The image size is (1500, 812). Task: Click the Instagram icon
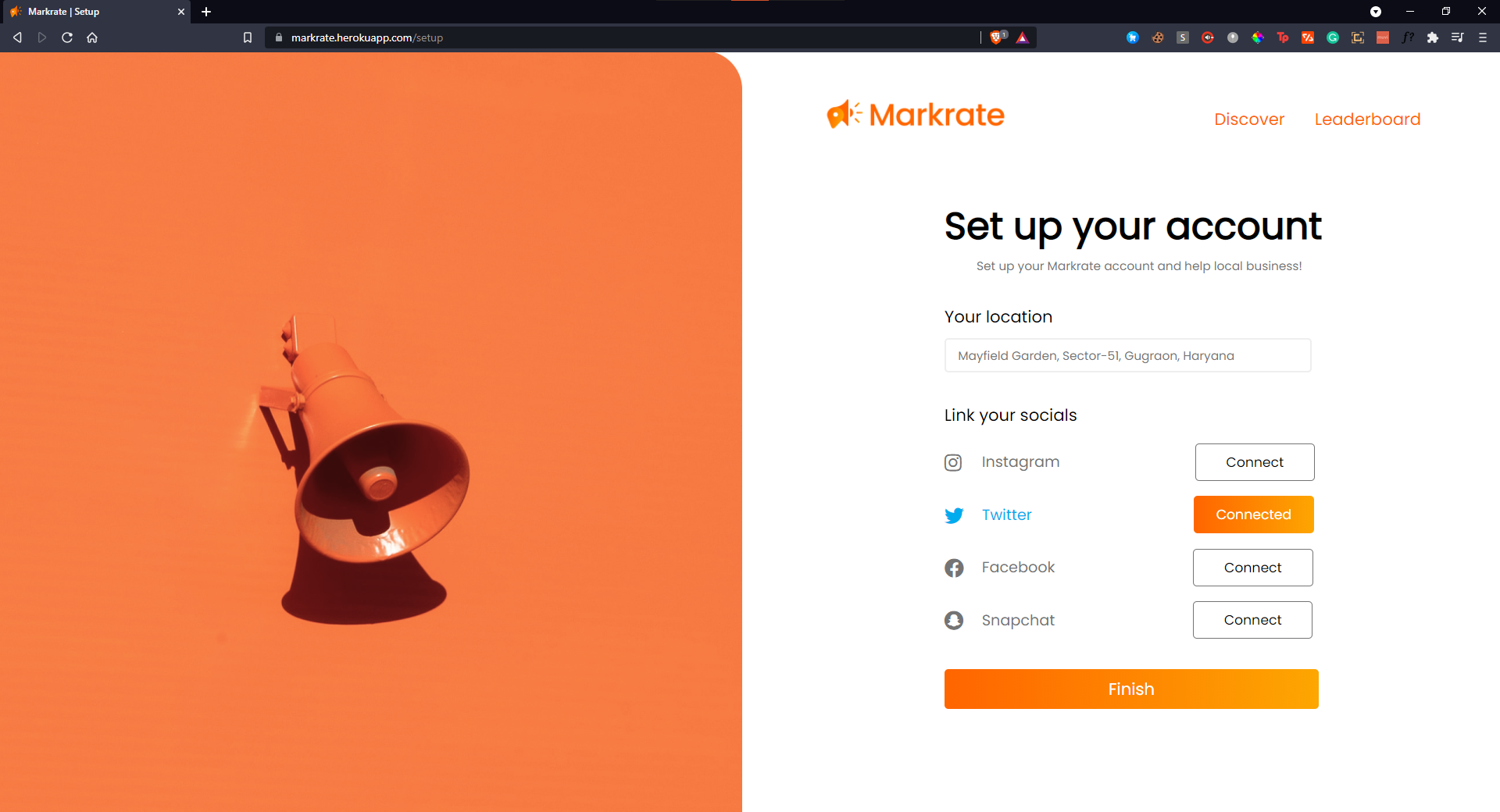[953, 463]
